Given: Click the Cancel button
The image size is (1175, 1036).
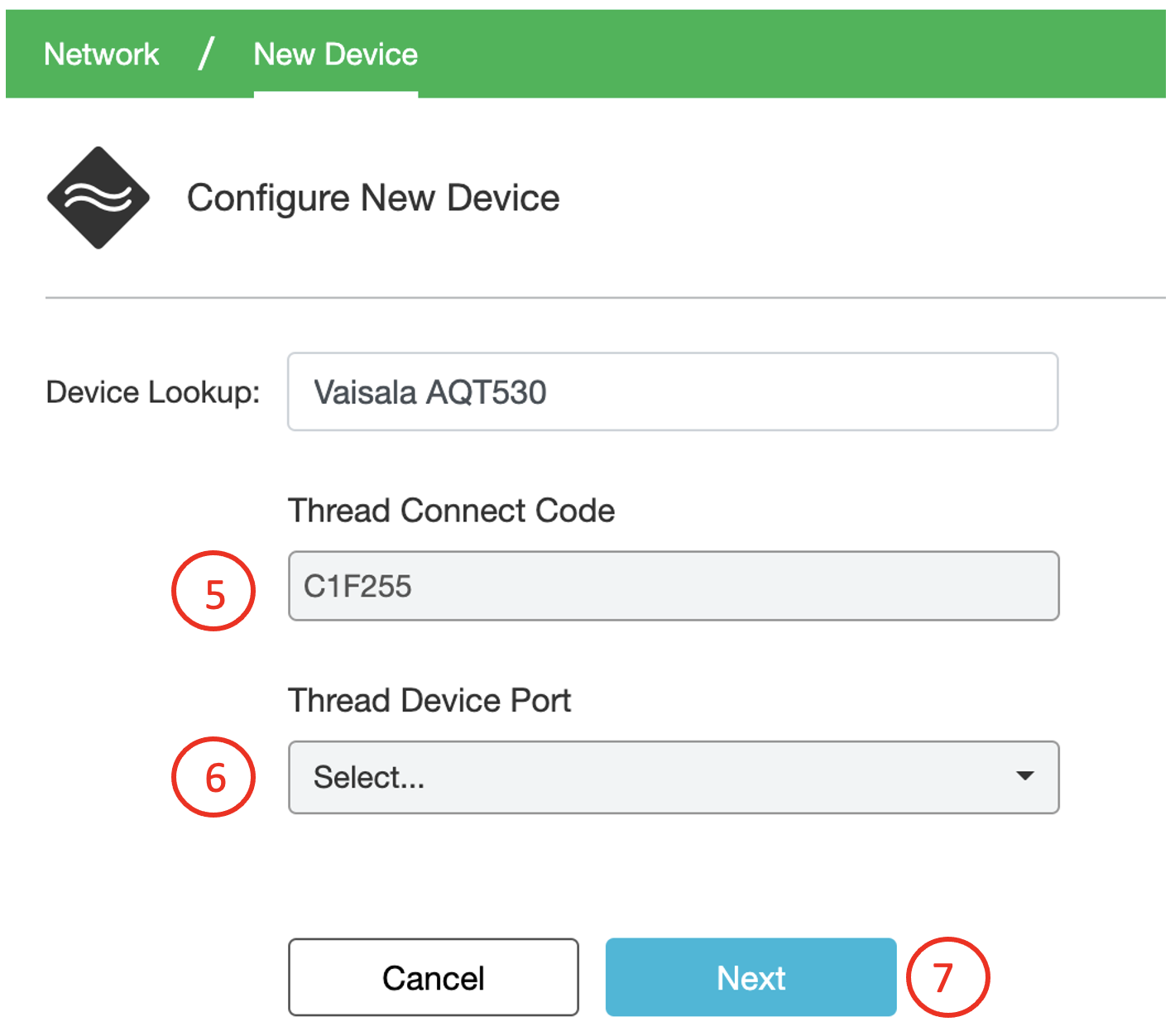Looking at the screenshot, I should tap(434, 977).
